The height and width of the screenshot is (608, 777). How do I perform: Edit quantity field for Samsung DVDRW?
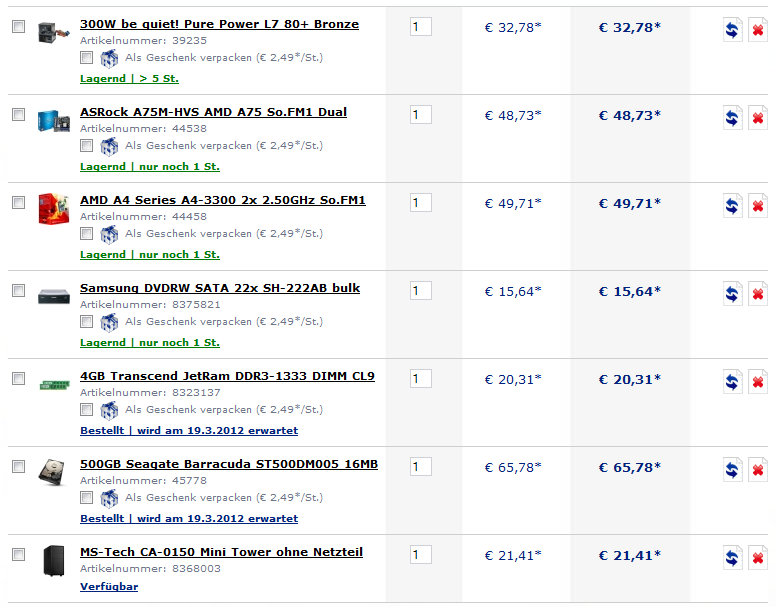(x=421, y=290)
